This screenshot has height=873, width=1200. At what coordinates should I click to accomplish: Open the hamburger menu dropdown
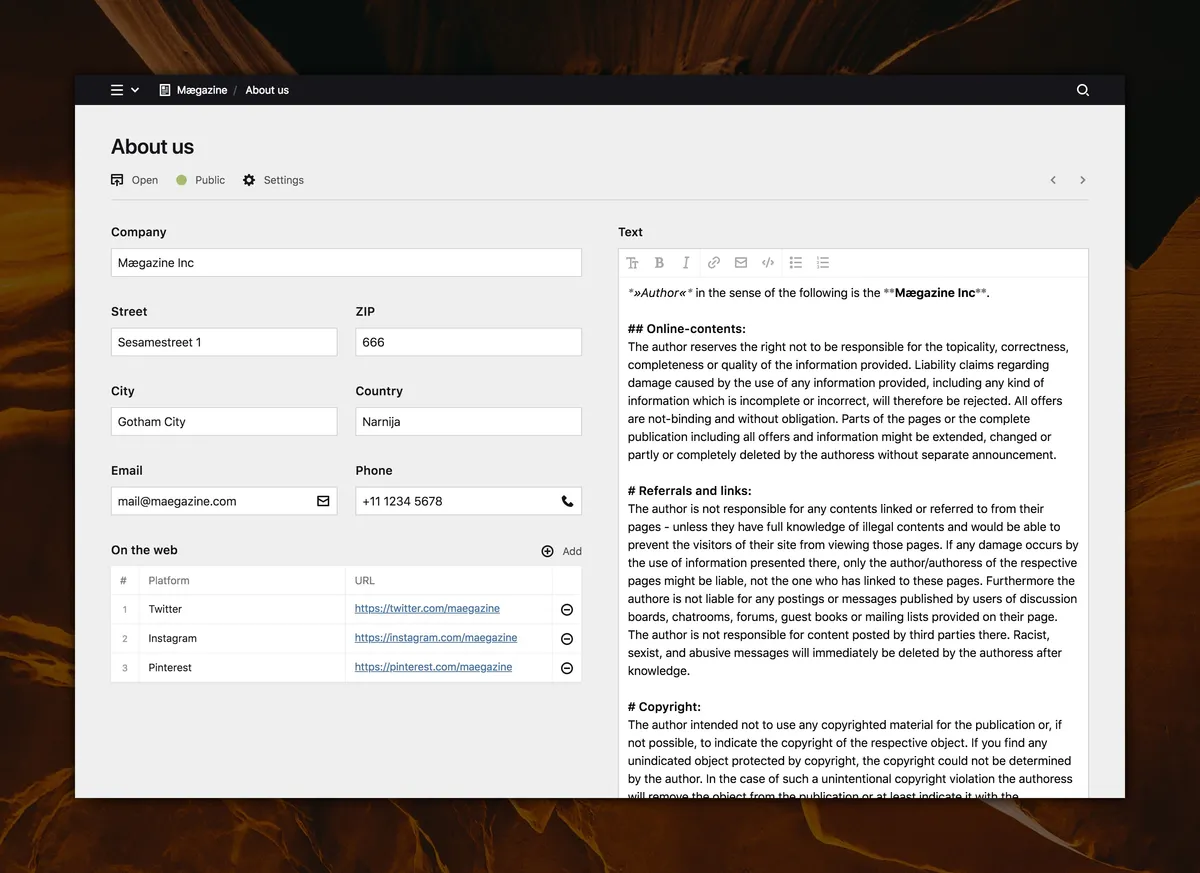tap(124, 90)
